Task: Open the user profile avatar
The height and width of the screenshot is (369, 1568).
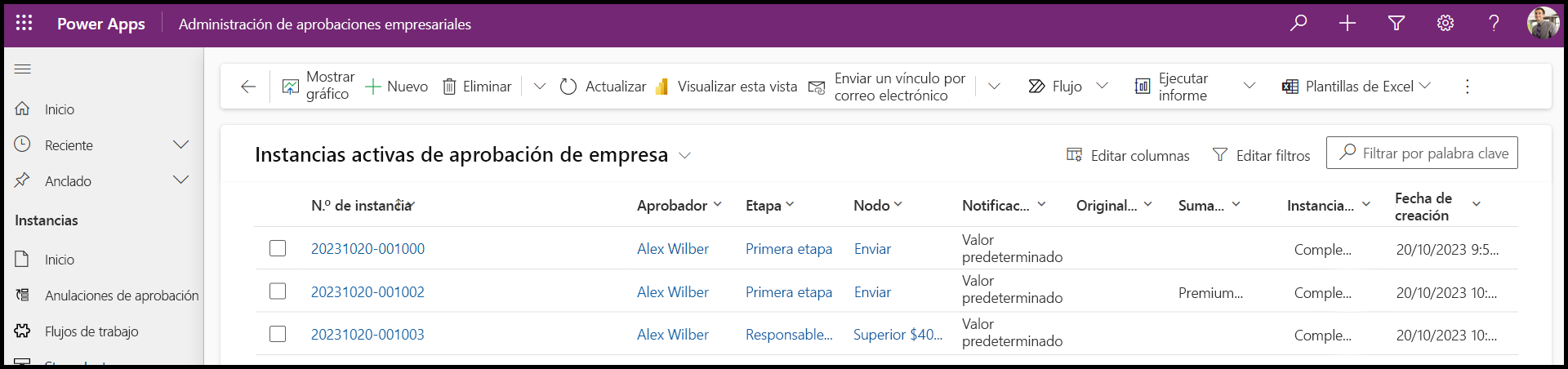Action: pos(1543,23)
